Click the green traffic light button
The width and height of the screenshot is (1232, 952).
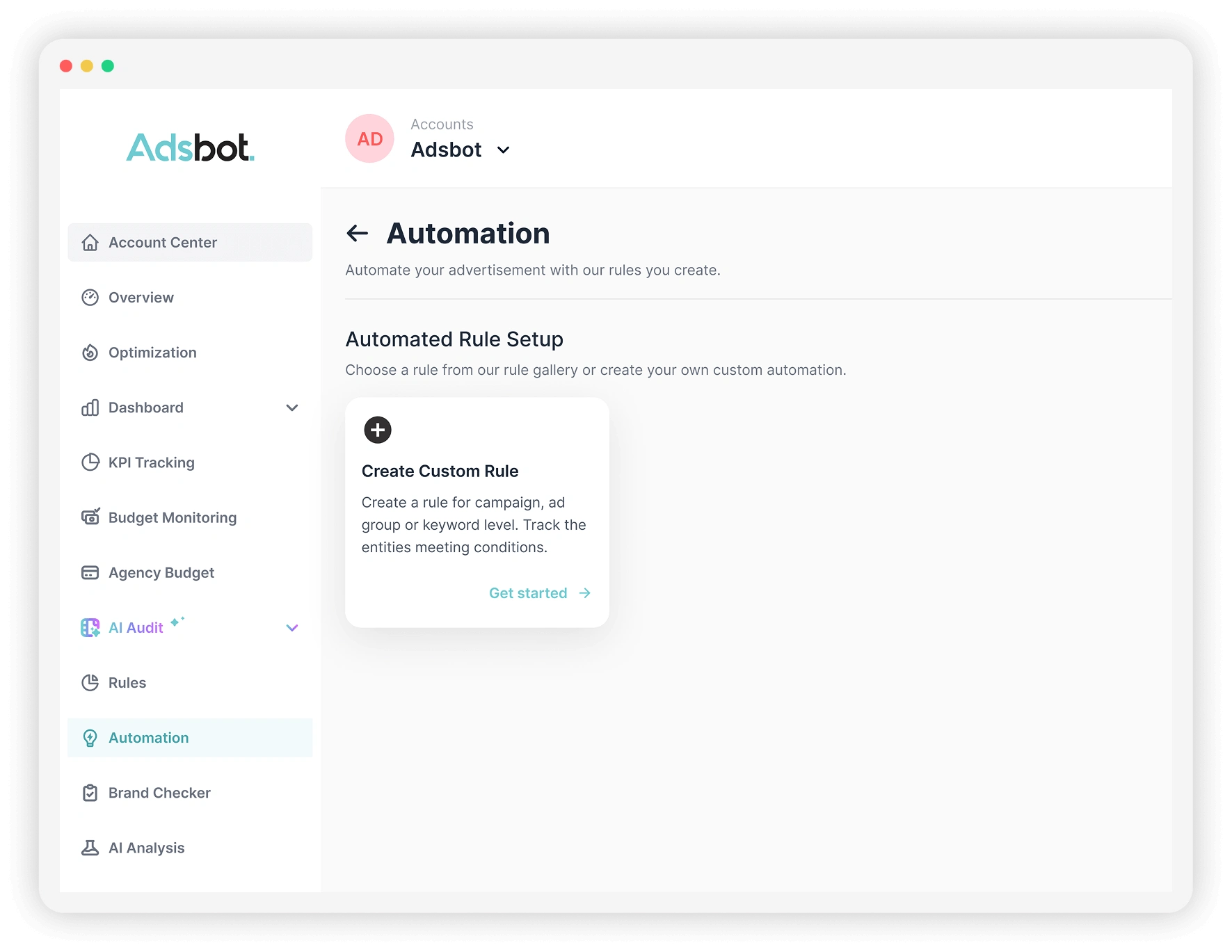click(108, 65)
